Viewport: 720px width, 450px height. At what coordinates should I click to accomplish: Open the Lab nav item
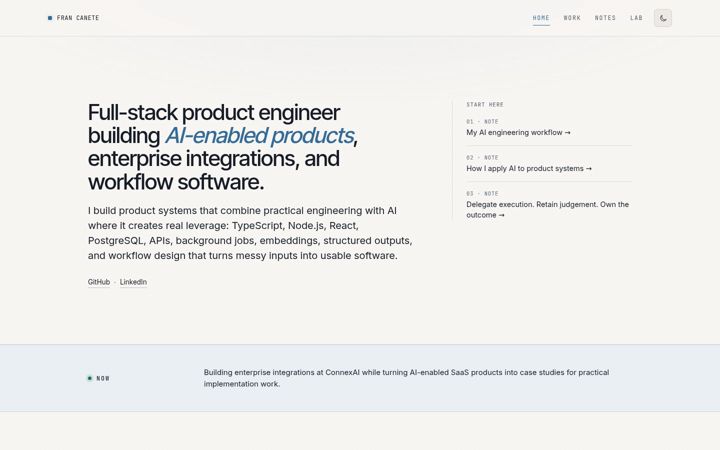coord(636,18)
